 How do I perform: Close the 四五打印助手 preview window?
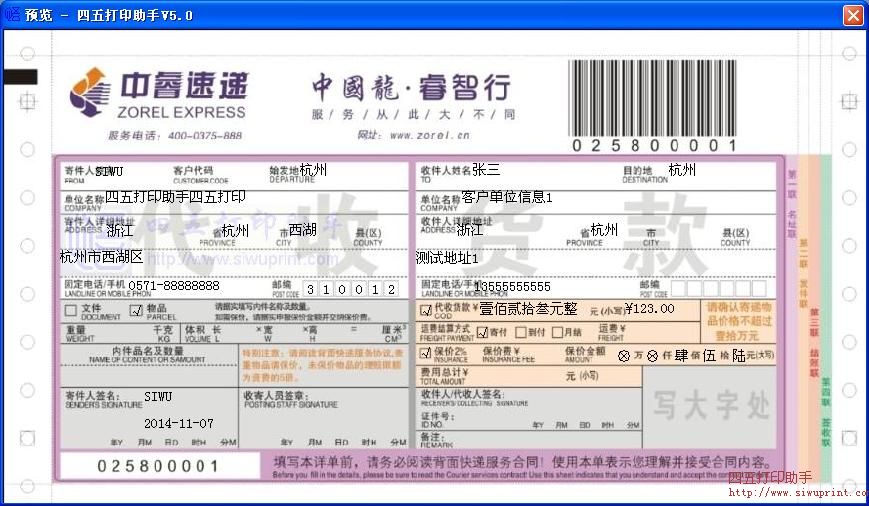853,15
